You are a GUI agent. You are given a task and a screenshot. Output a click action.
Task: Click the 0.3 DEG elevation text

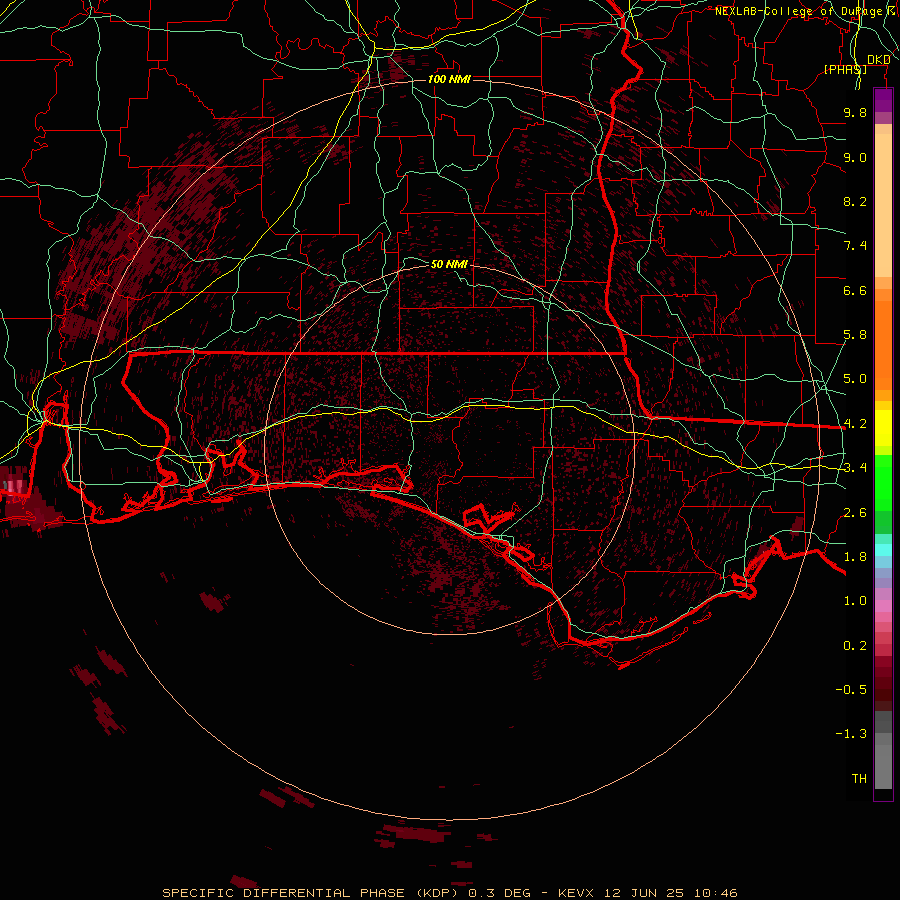[499, 893]
